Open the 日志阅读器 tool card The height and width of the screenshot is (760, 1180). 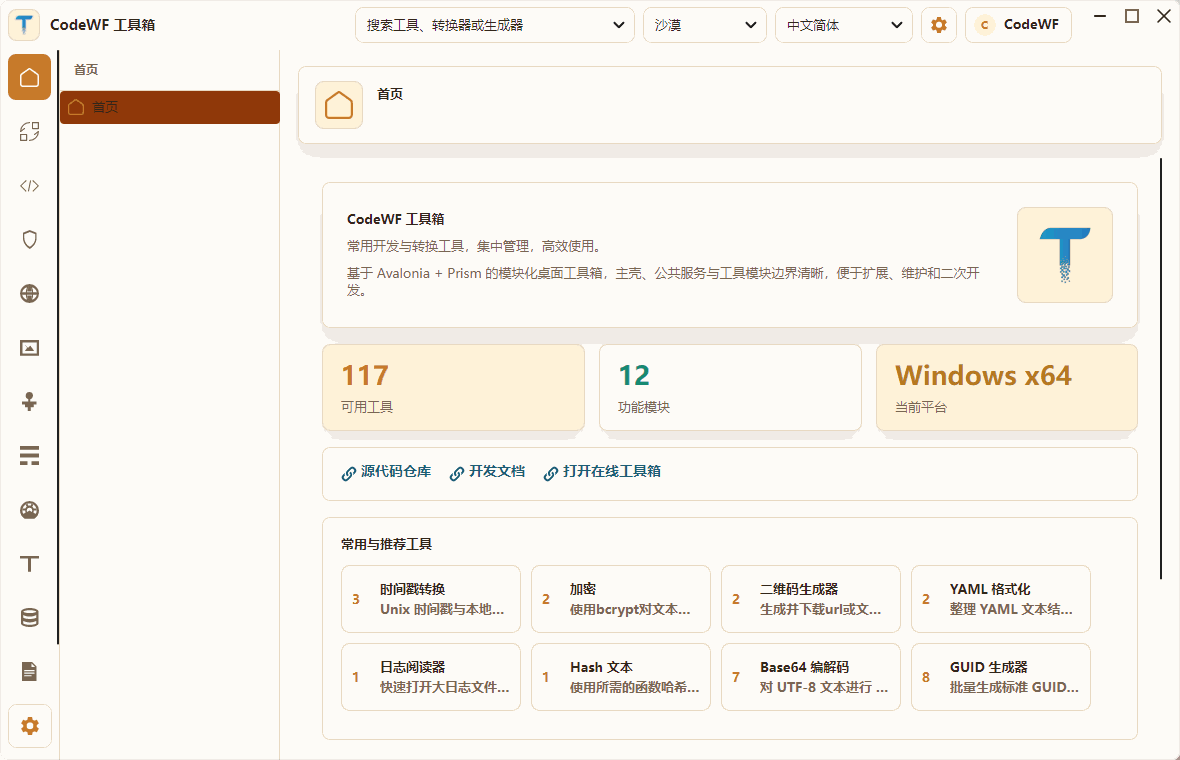[430, 676]
